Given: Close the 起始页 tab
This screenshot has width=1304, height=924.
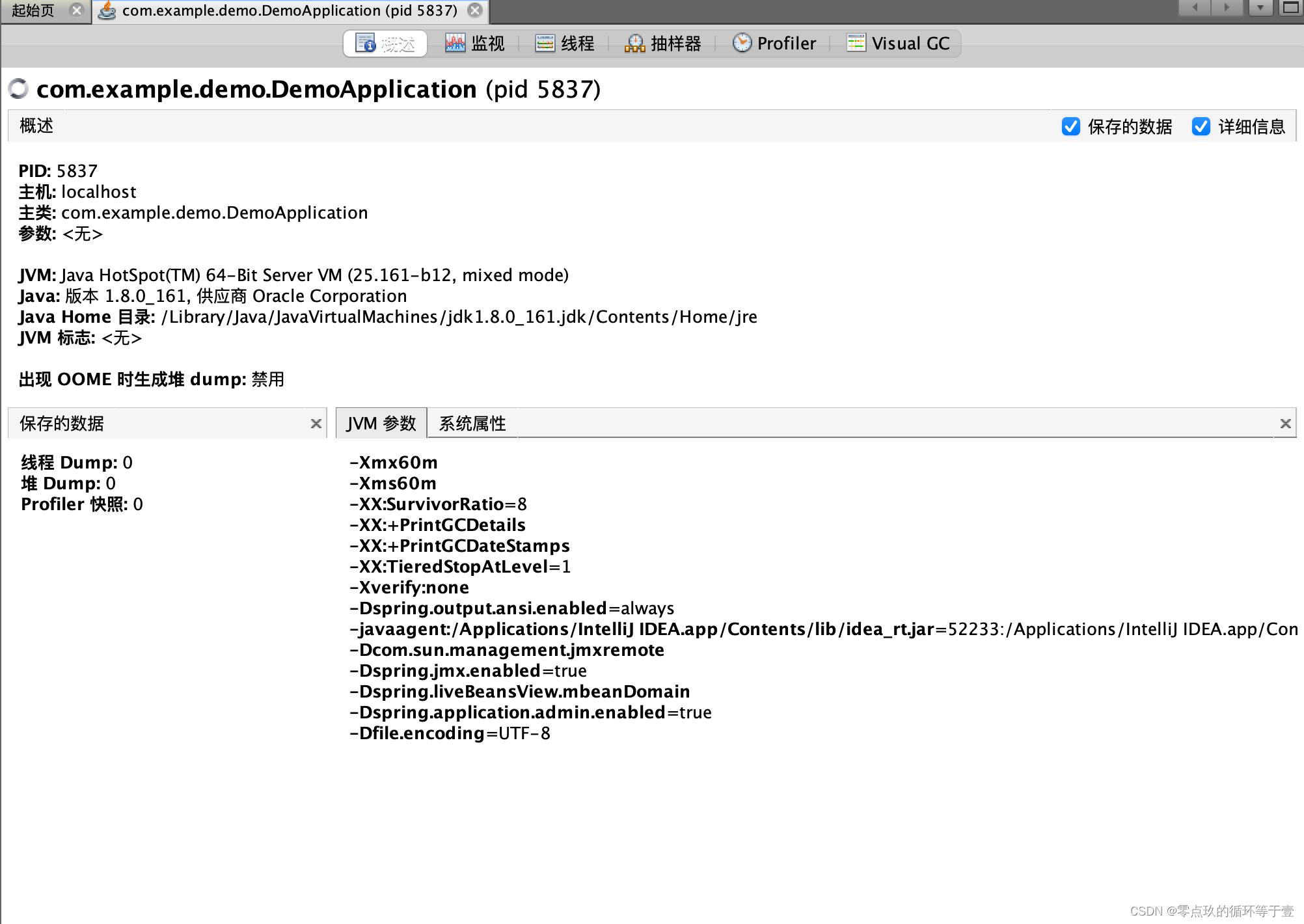Looking at the screenshot, I should [77, 10].
